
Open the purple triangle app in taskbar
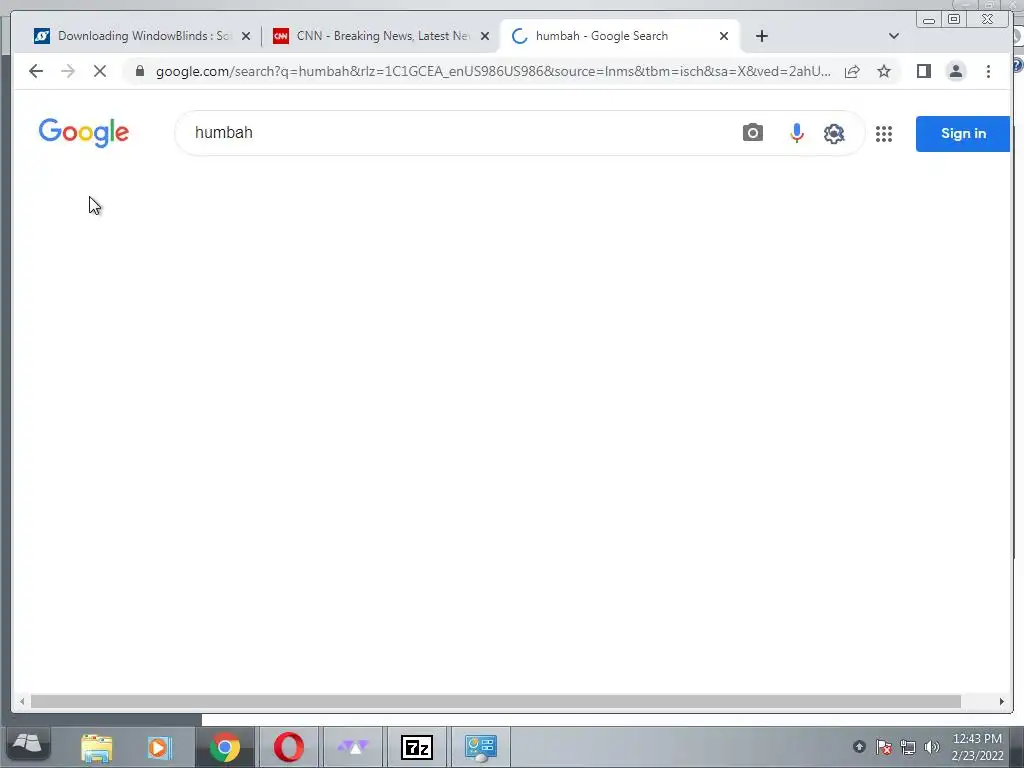[353, 747]
